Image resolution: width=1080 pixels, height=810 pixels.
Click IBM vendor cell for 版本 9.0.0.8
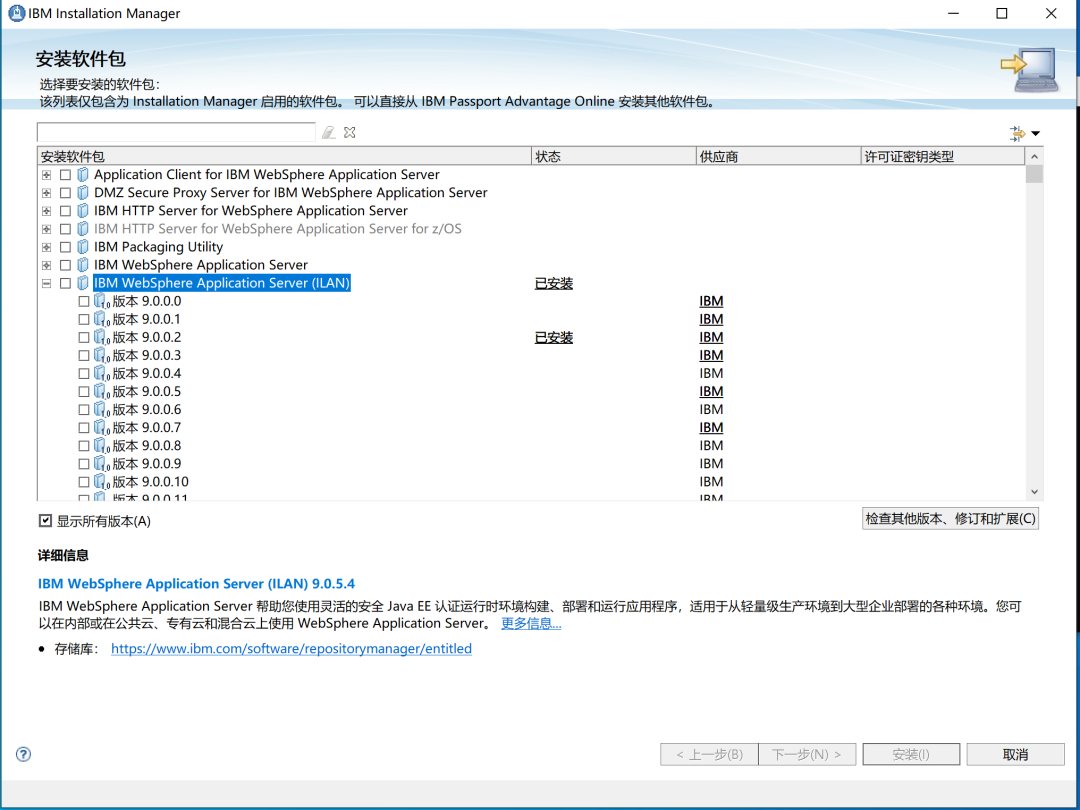(711, 446)
